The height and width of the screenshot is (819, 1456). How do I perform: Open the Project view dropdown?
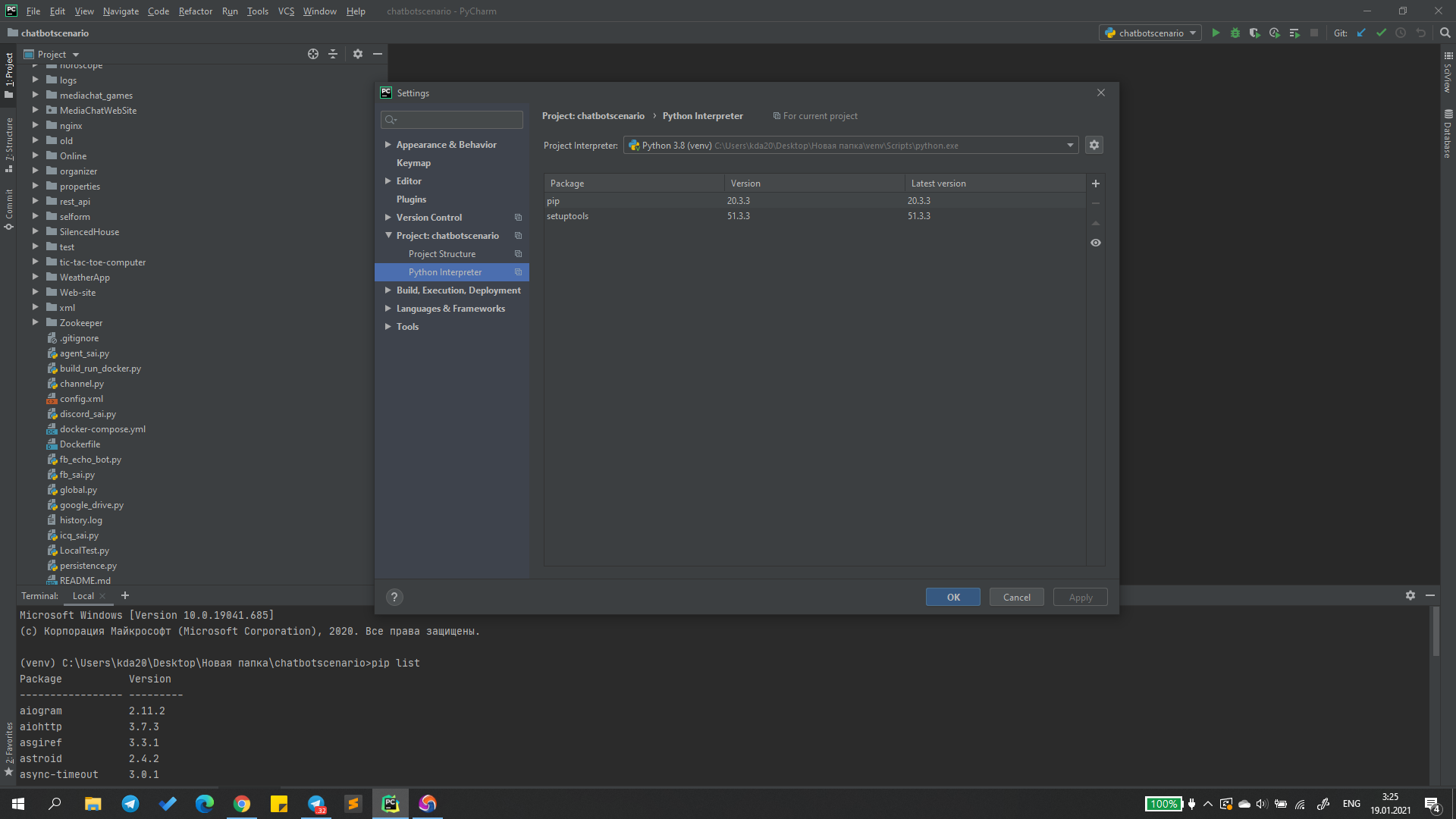[52, 54]
